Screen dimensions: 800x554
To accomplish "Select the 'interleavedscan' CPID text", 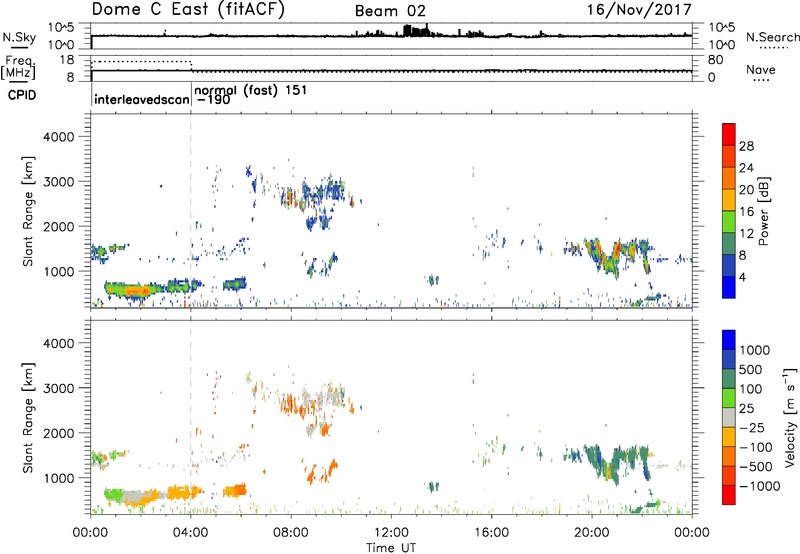I will coord(142,99).
